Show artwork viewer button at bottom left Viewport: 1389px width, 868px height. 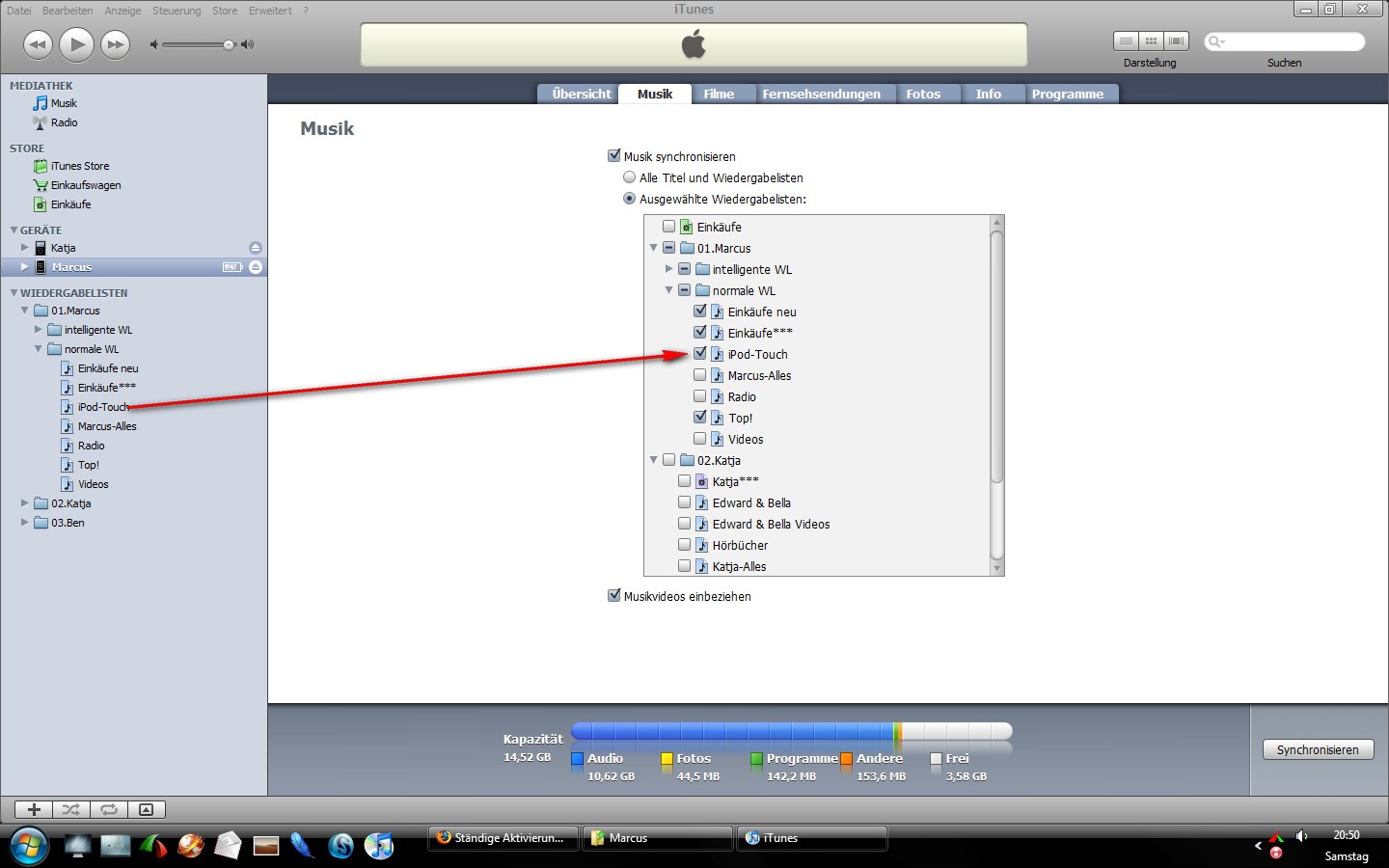[147, 810]
